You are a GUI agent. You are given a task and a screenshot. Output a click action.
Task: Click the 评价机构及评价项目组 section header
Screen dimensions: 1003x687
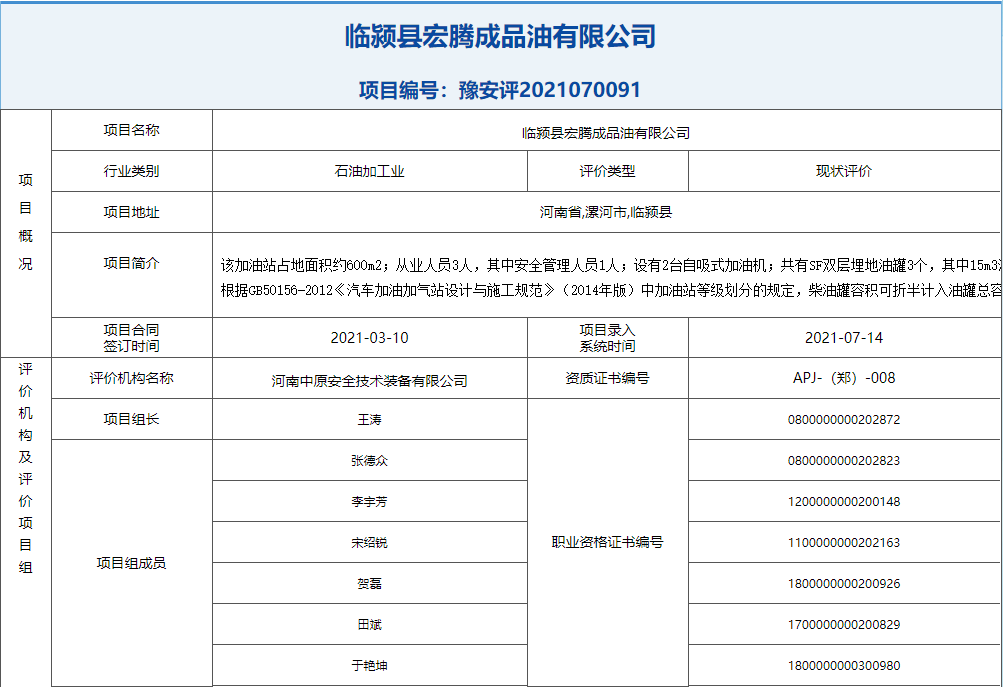pyautogui.click(x=26, y=468)
